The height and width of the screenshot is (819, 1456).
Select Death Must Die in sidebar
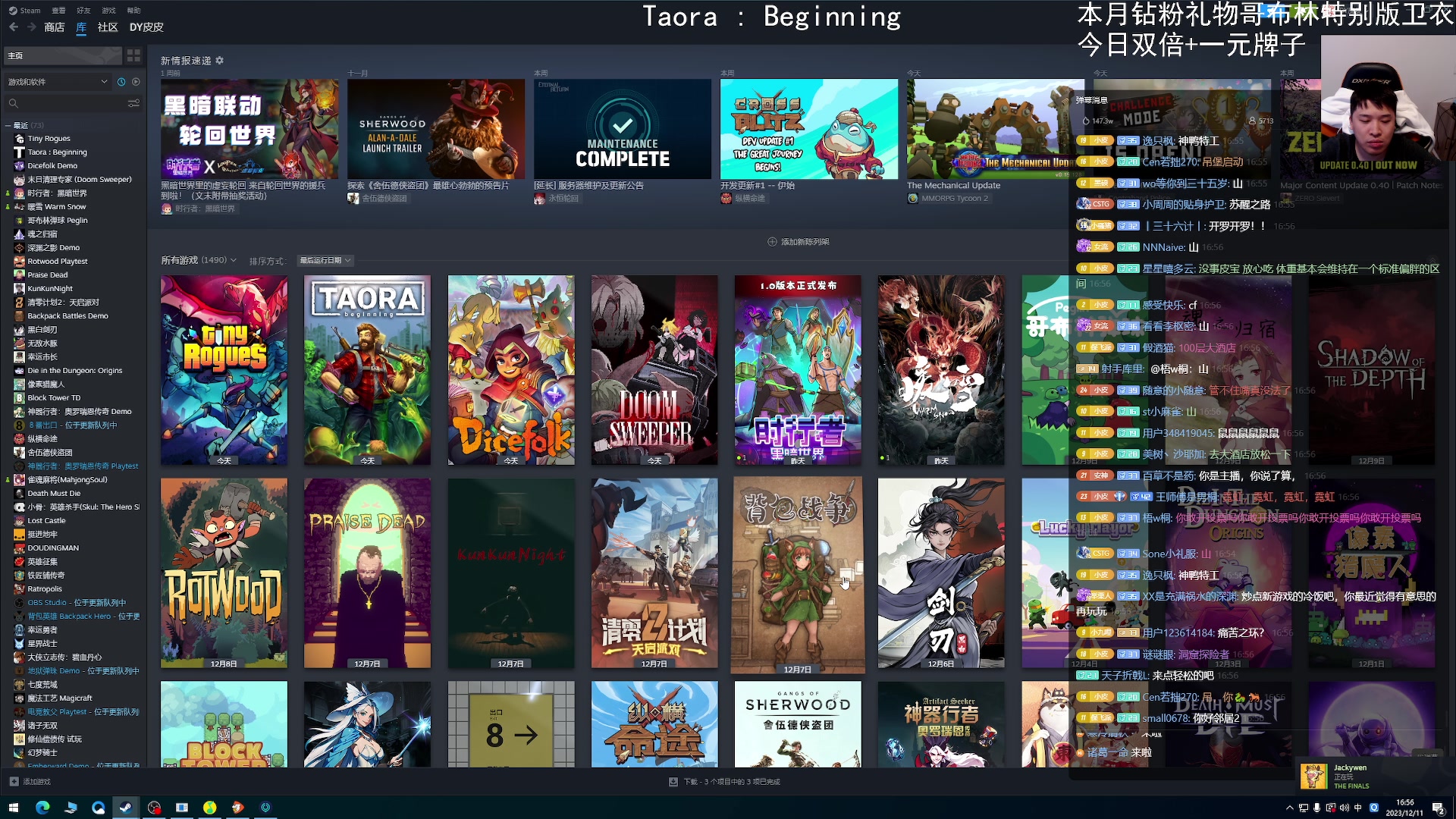pos(54,494)
